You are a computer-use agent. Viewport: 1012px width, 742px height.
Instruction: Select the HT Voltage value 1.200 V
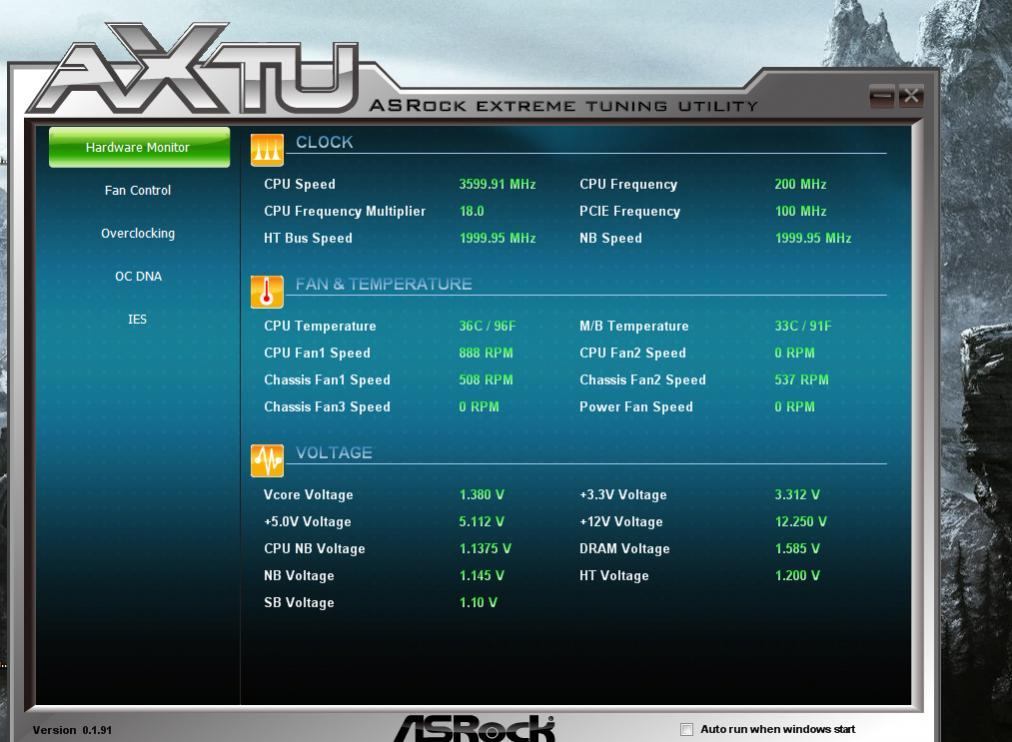pyautogui.click(x=797, y=576)
